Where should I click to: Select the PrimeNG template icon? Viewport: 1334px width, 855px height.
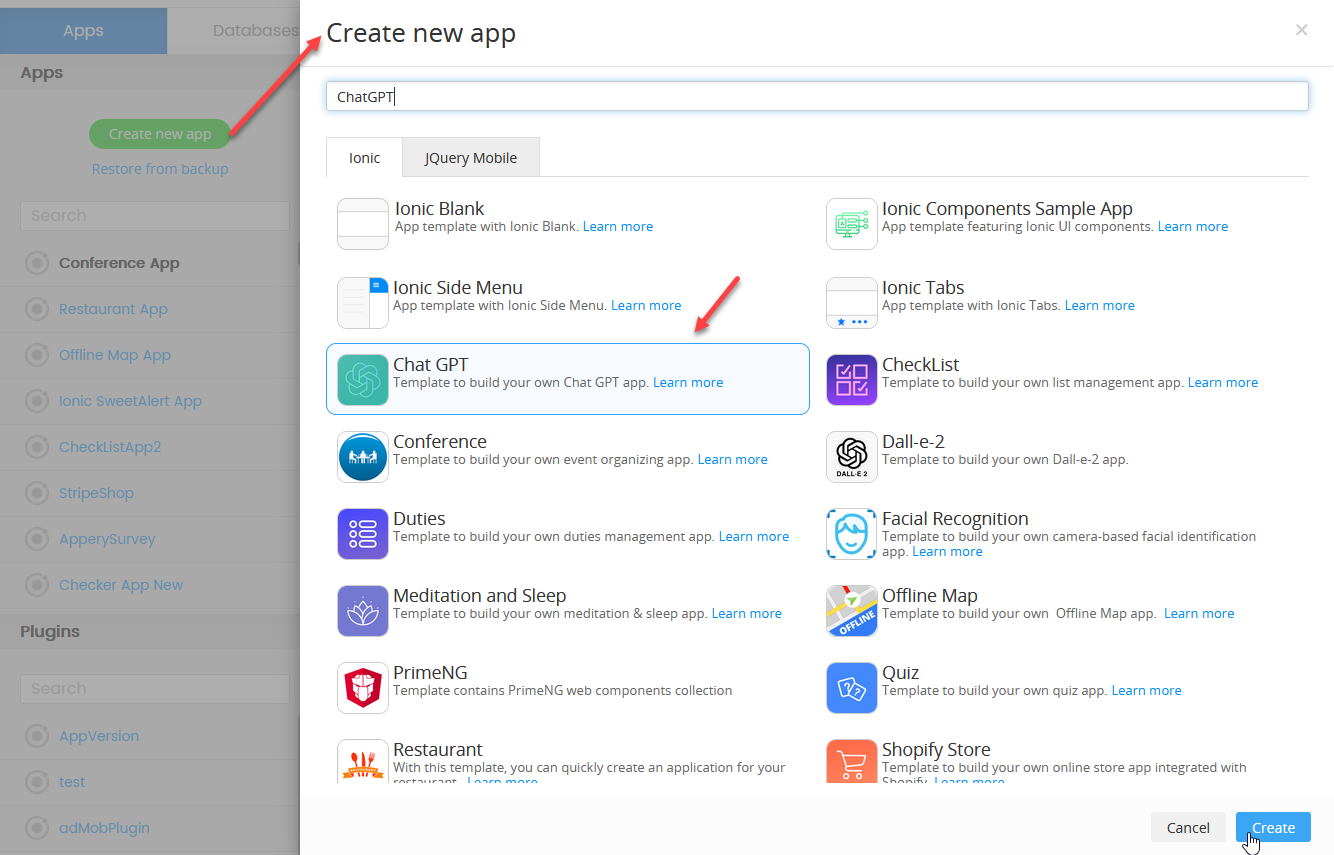click(x=363, y=688)
